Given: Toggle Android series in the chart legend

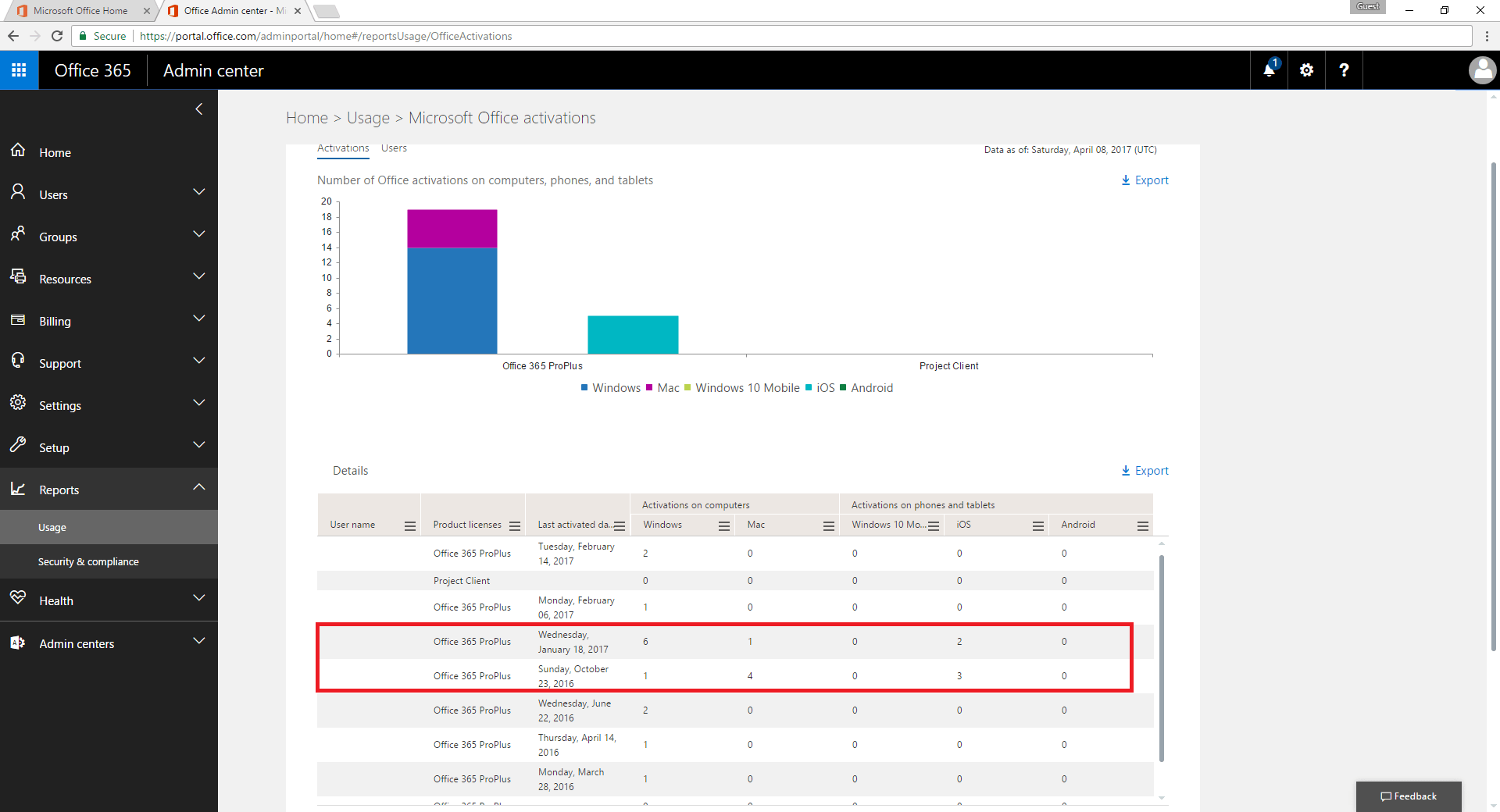Looking at the screenshot, I should [873, 387].
